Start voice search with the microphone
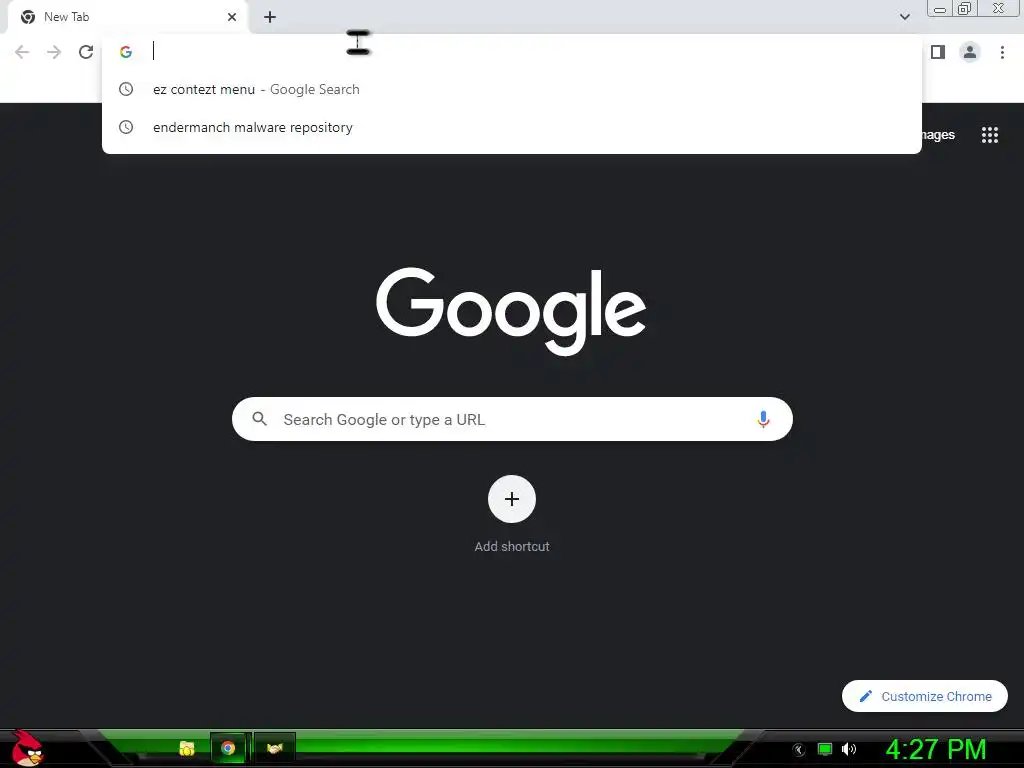This screenshot has width=1024, height=768. tap(763, 419)
